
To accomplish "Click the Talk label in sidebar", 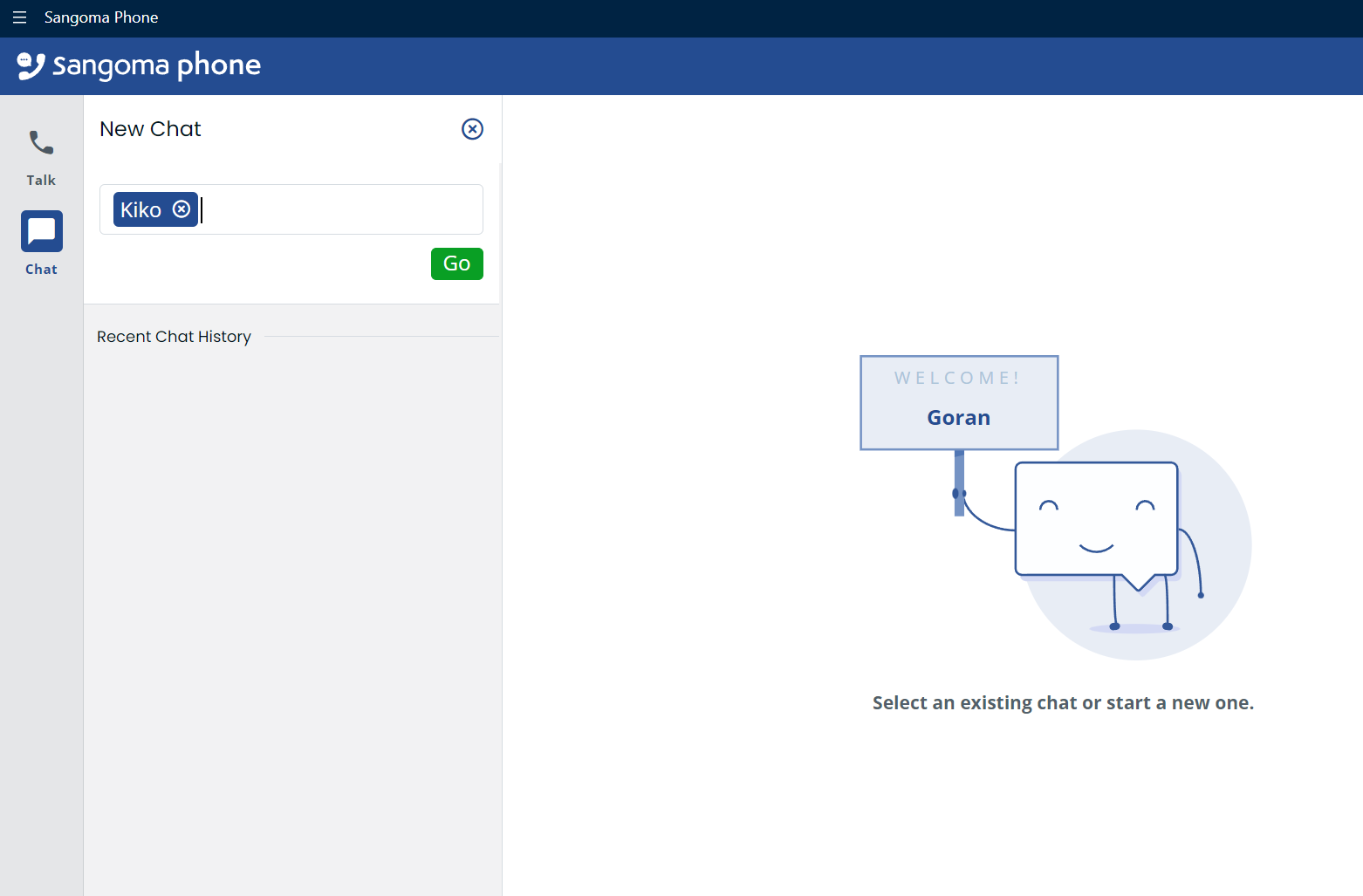I will (x=41, y=181).
